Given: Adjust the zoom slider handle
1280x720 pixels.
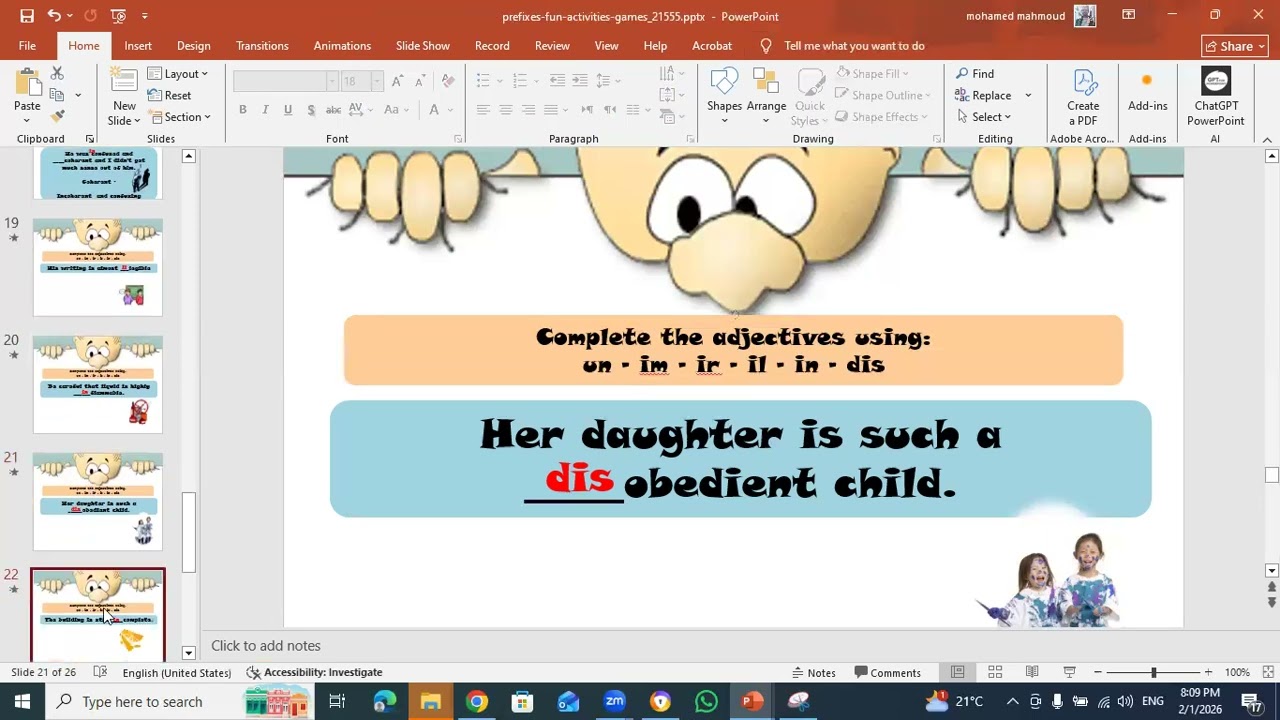Looking at the screenshot, I should coord(1153,672).
